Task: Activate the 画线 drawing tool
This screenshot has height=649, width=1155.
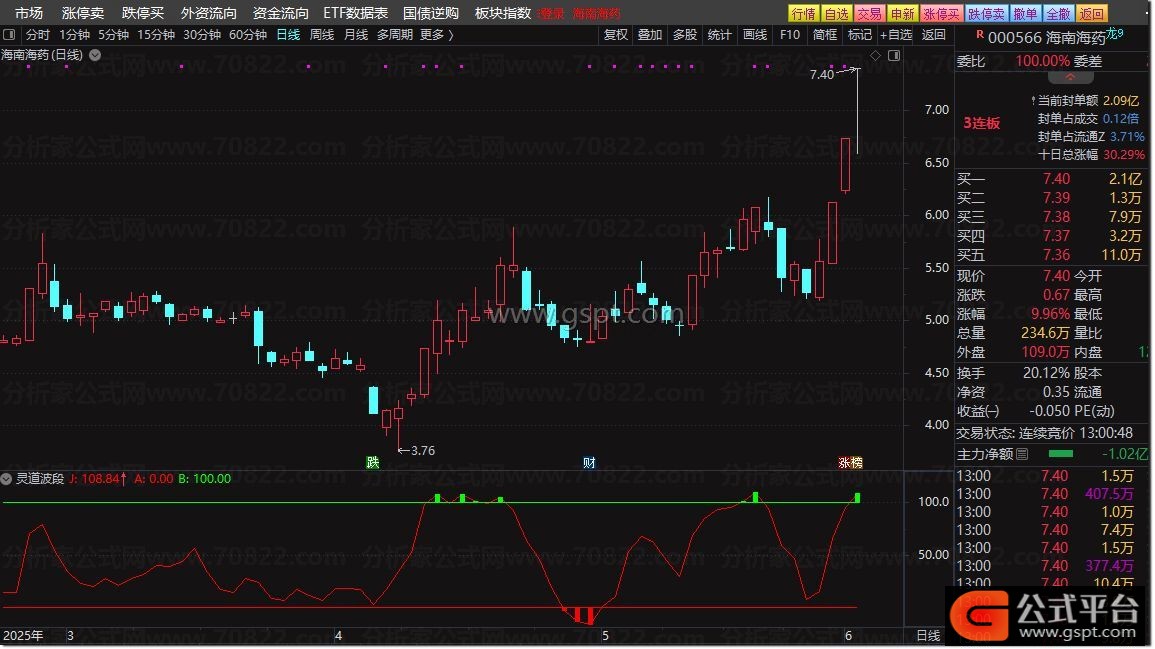Action: tap(755, 35)
